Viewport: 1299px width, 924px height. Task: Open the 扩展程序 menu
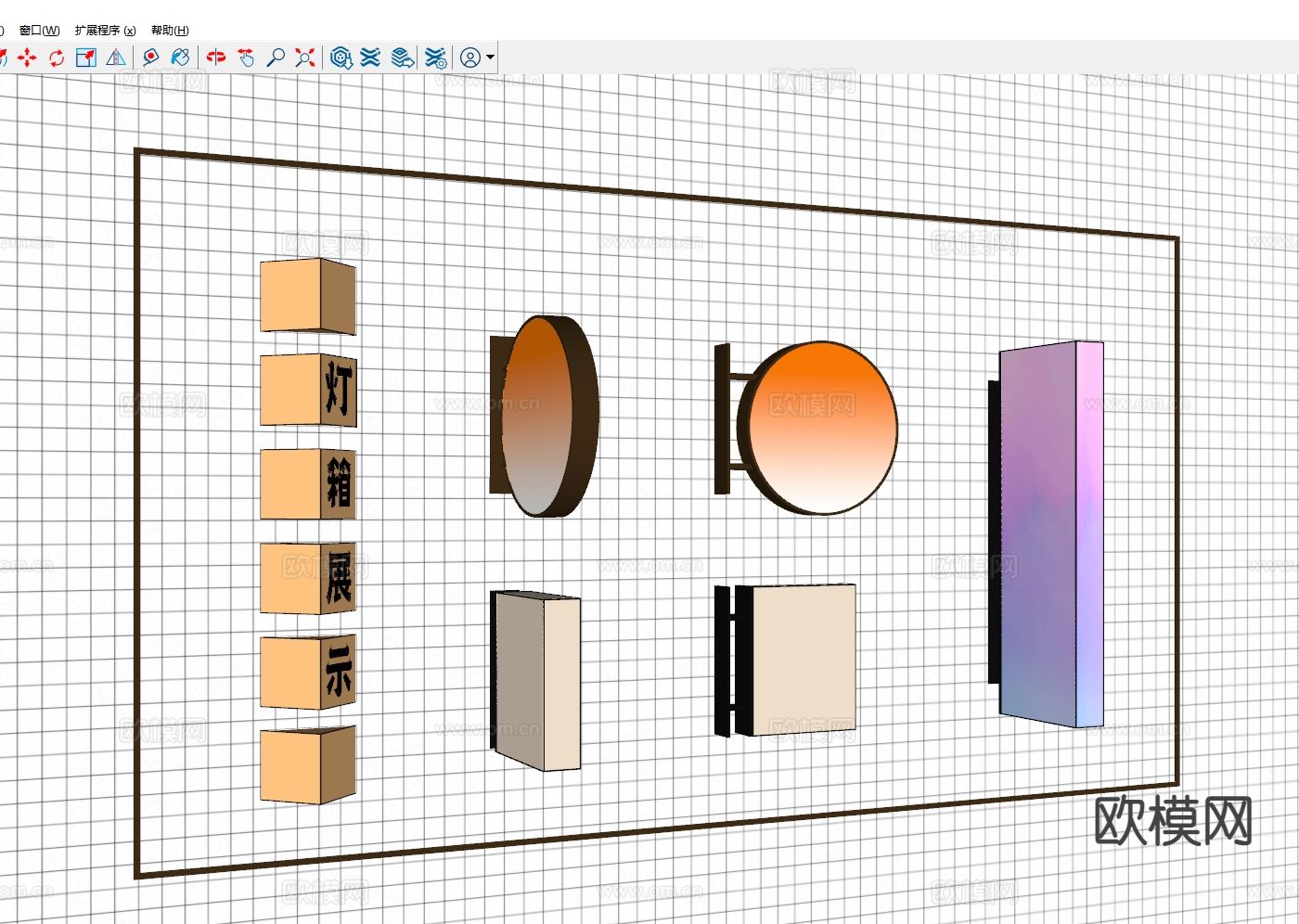105,31
